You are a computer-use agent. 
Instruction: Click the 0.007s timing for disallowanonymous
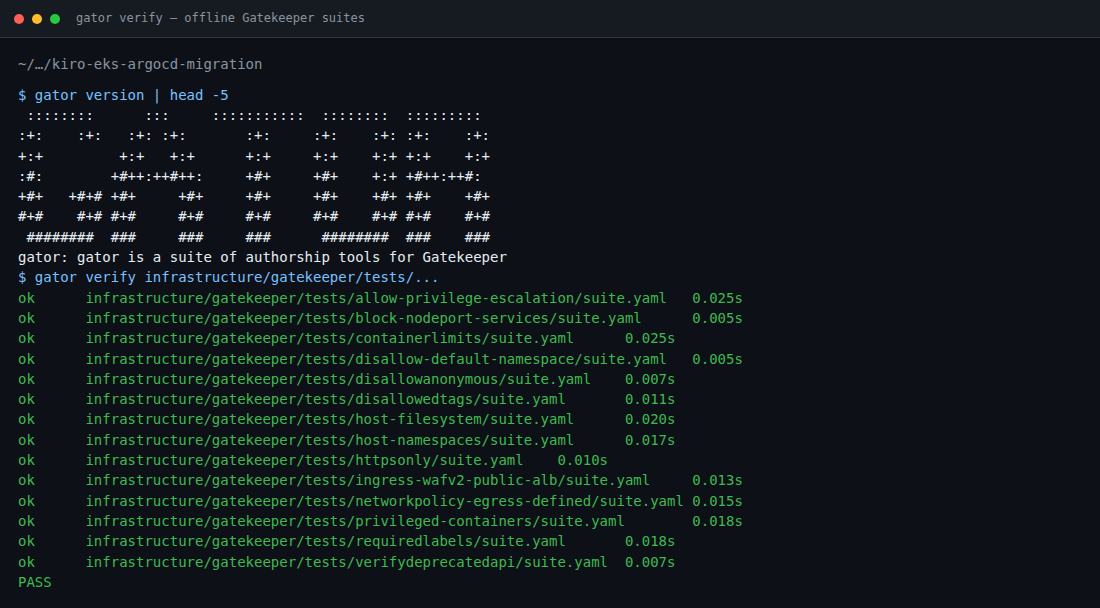pyautogui.click(x=650, y=379)
